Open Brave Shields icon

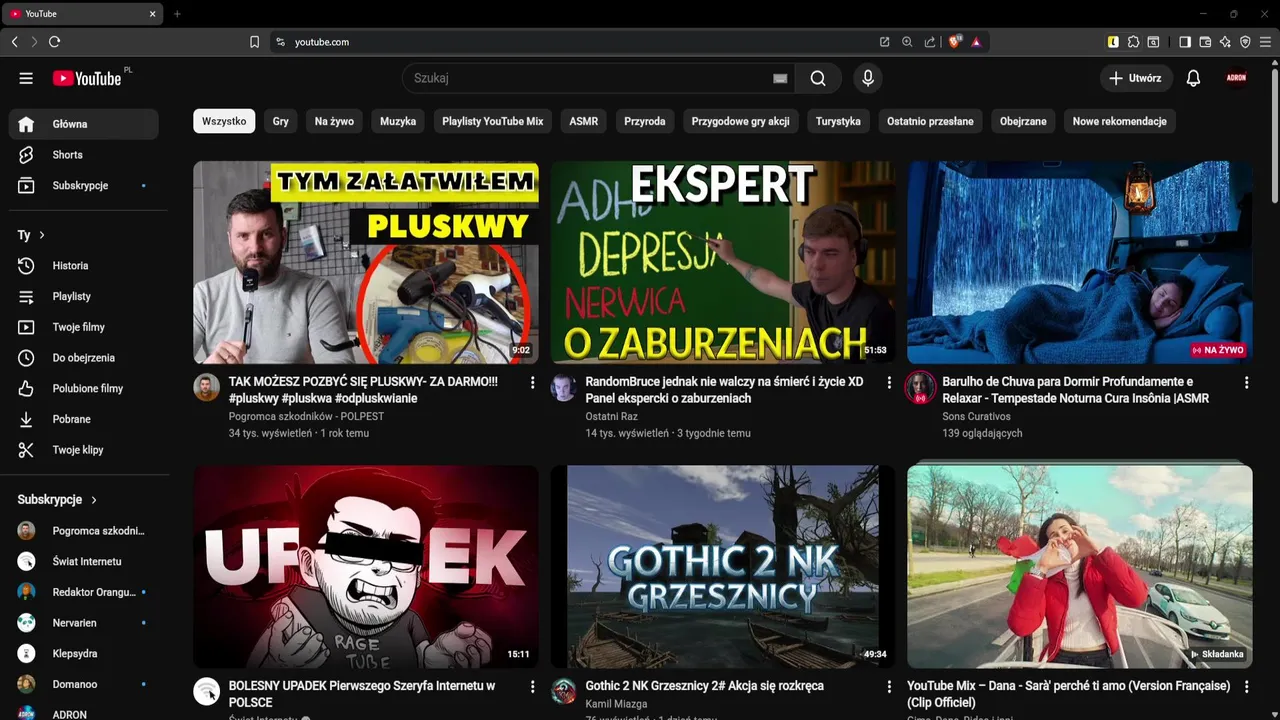coord(954,42)
